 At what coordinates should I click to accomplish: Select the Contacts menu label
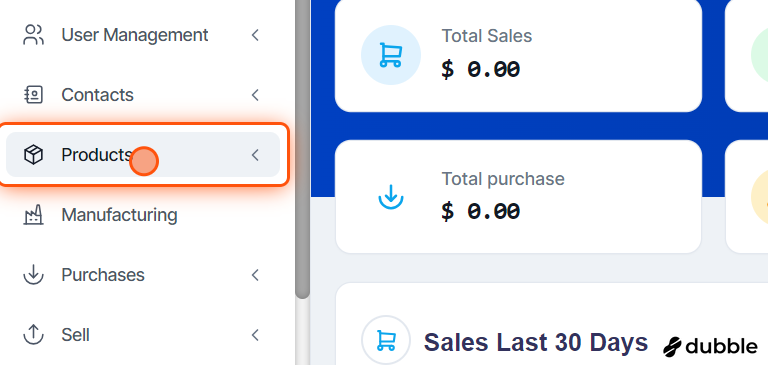coord(97,95)
